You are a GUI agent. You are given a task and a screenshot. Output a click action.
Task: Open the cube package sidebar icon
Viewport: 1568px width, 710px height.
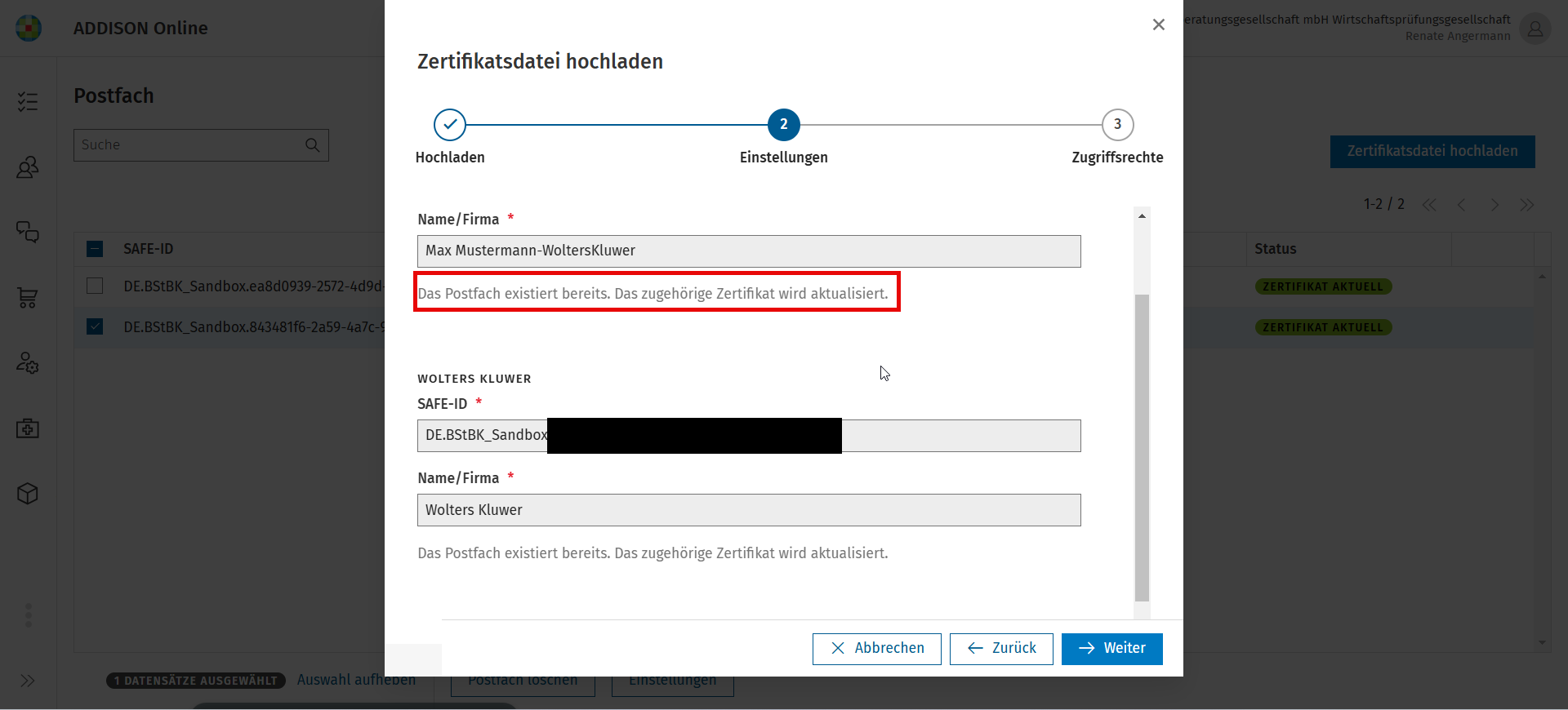(x=28, y=494)
